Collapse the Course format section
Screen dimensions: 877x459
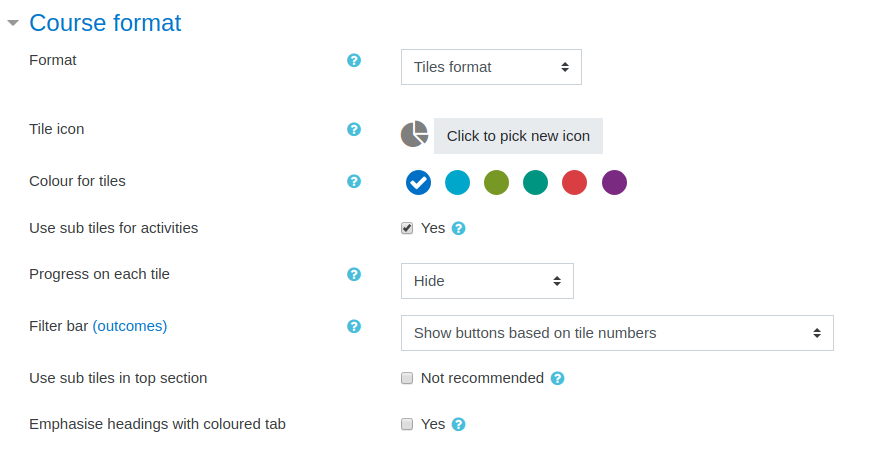pos(13,23)
